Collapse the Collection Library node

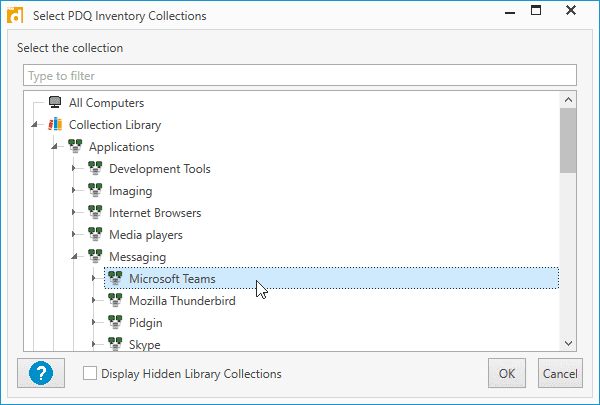coord(35,124)
